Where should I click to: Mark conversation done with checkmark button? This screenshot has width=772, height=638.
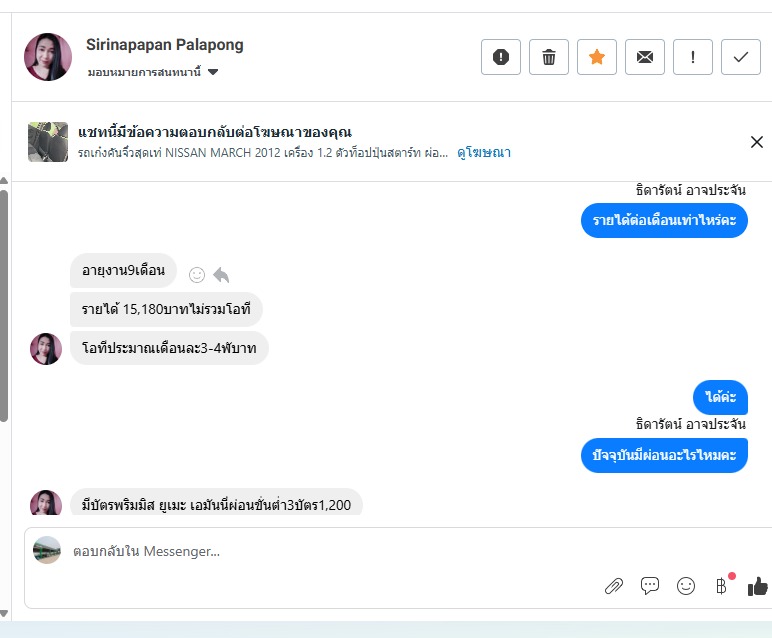point(741,57)
